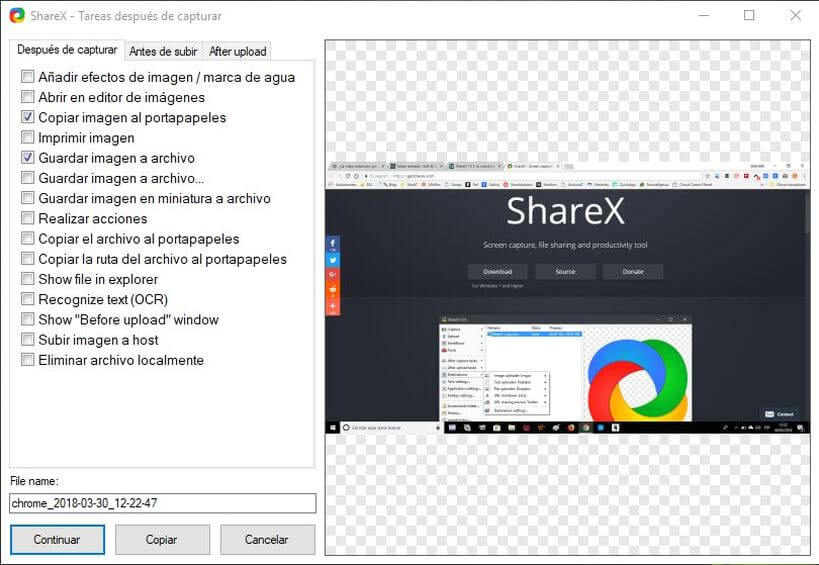Enable Subir imagen a host

28,339
